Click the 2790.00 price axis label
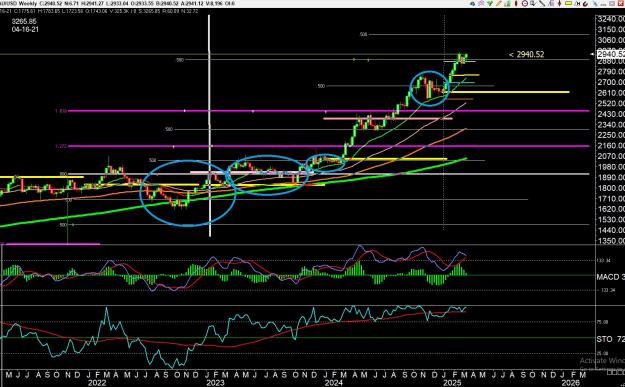This screenshot has width=625, height=387. click(611, 72)
